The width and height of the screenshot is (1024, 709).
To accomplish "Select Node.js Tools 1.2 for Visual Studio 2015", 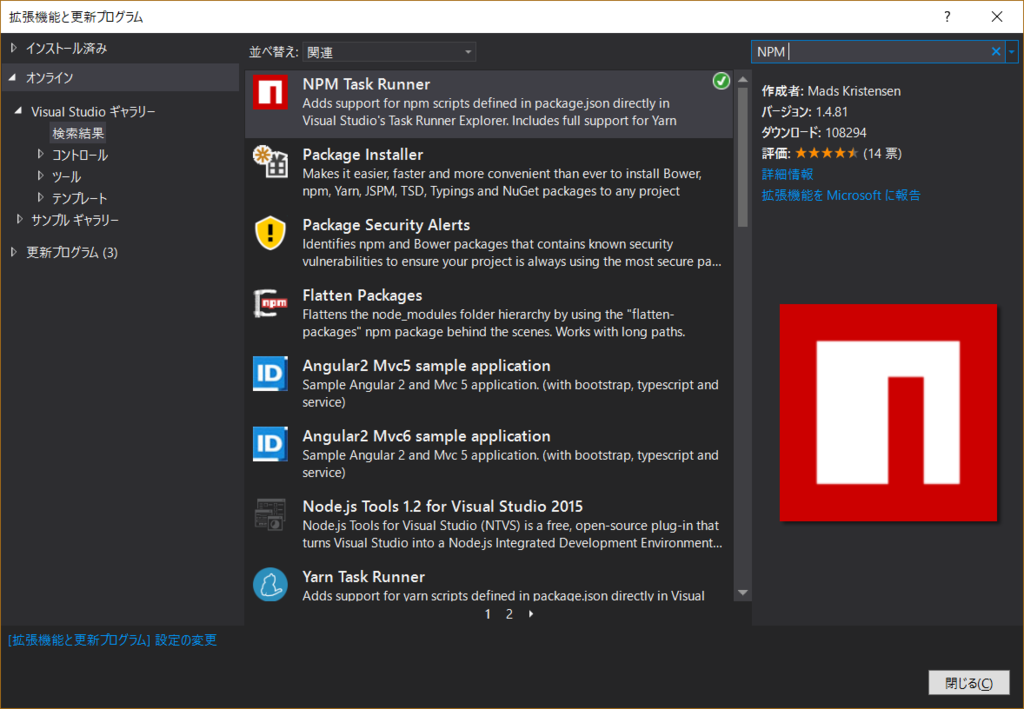I will (x=443, y=507).
